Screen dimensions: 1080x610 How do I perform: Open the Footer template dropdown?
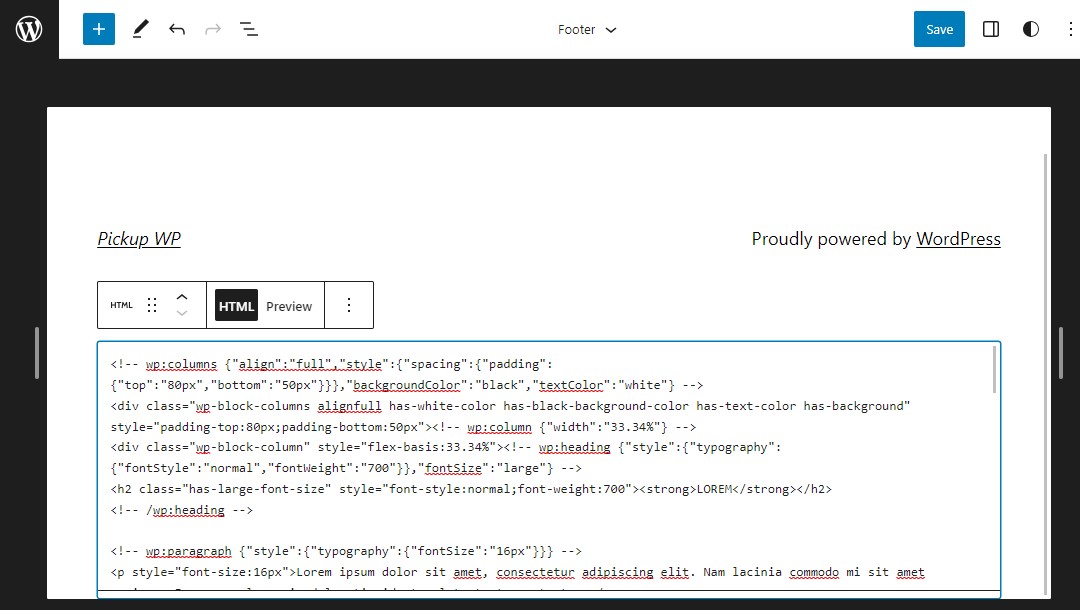tap(587, 30)
